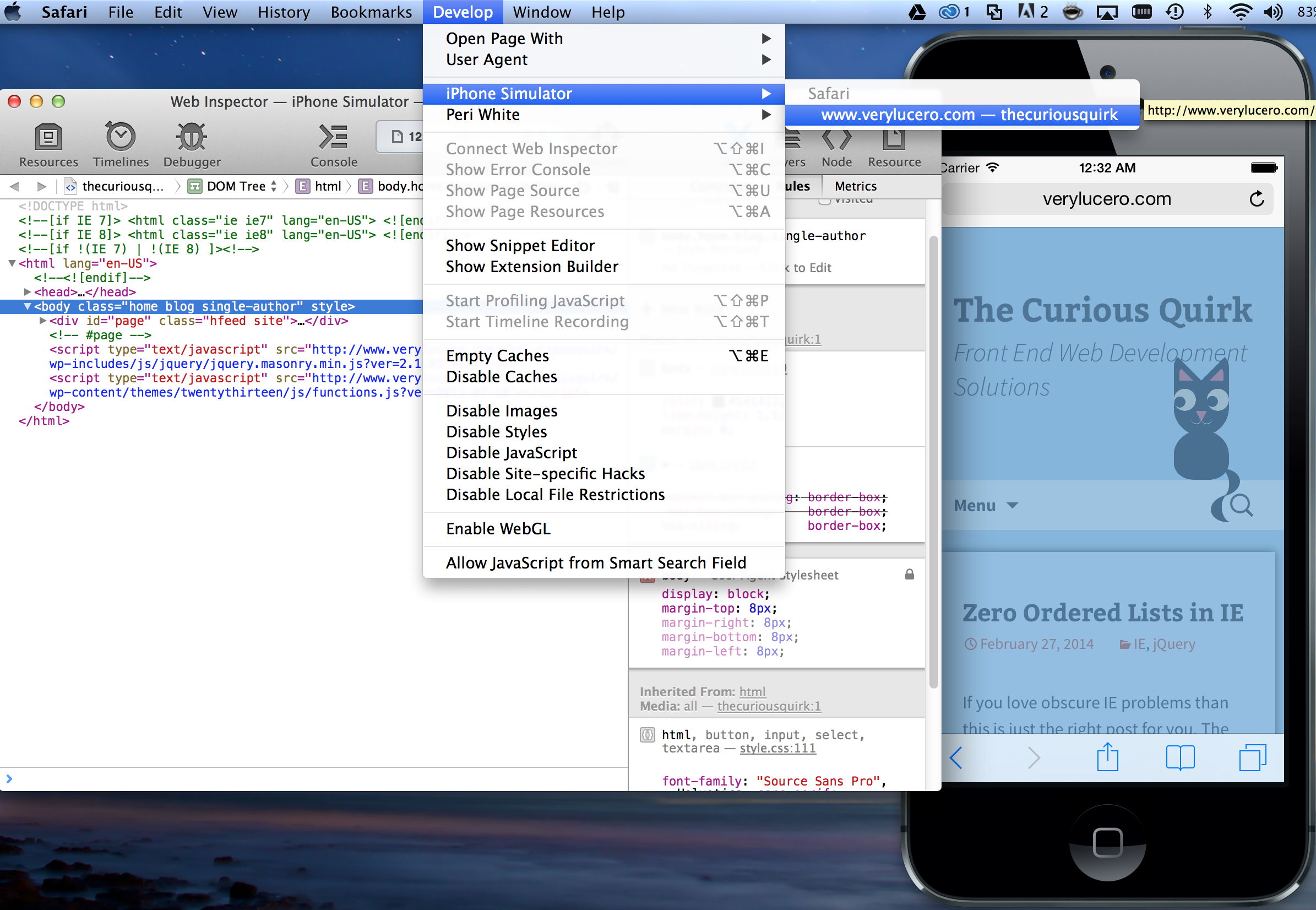Screen dimensions: 1316x910
Task: Open the Wi-Fi status menu
Action: coord(1239,12)
